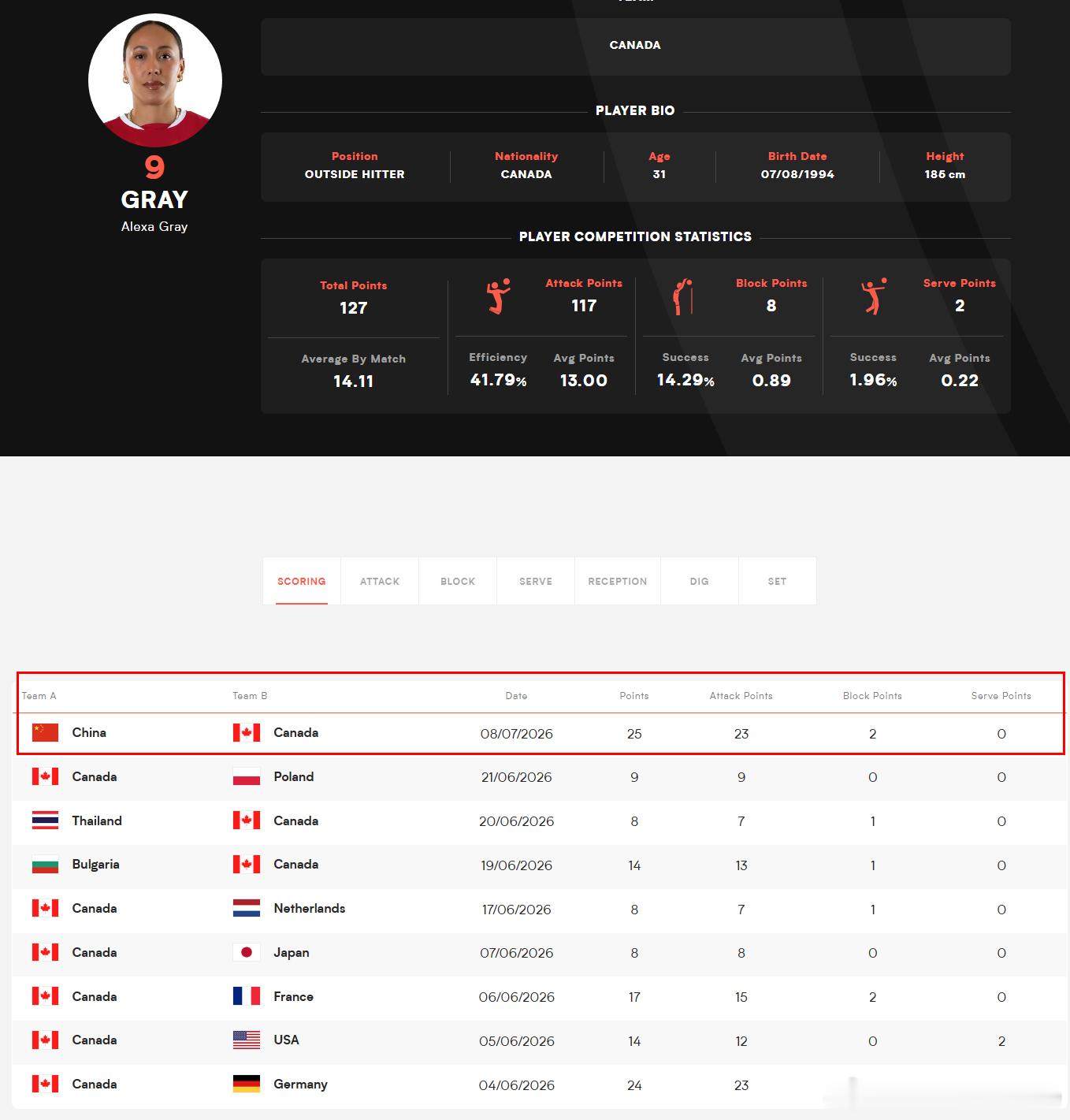Click Canada flag in the Poland match row
Image resolution: width=1070 pixels, height=1120 pixels.
pos(45,776)
